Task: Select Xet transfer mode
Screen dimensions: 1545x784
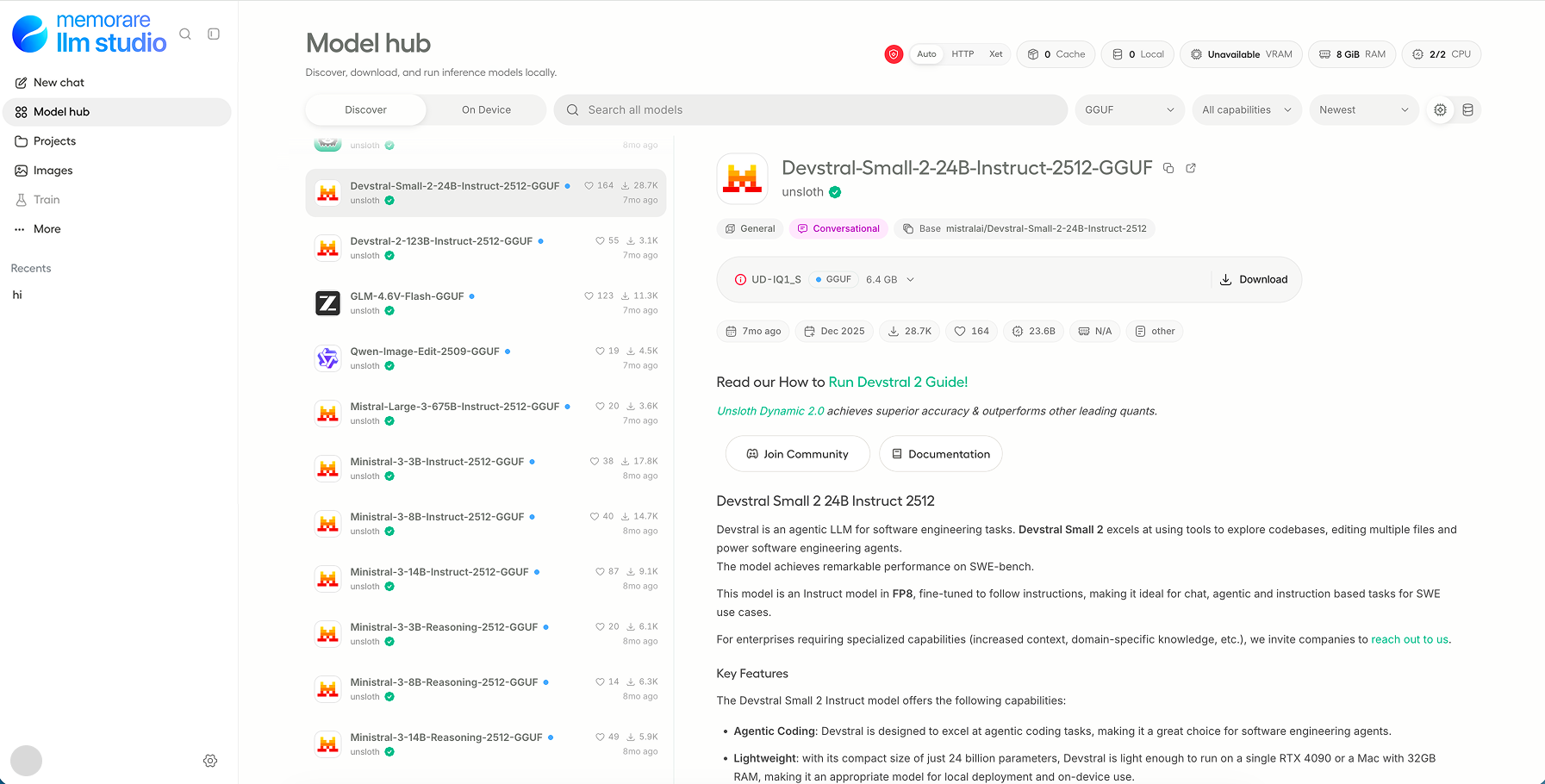Action: tap(996, 54)
